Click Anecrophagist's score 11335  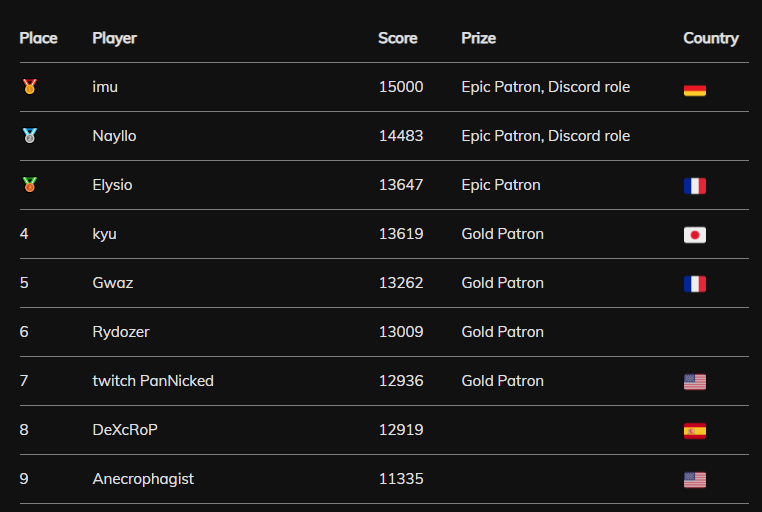(x=401, y=479)
